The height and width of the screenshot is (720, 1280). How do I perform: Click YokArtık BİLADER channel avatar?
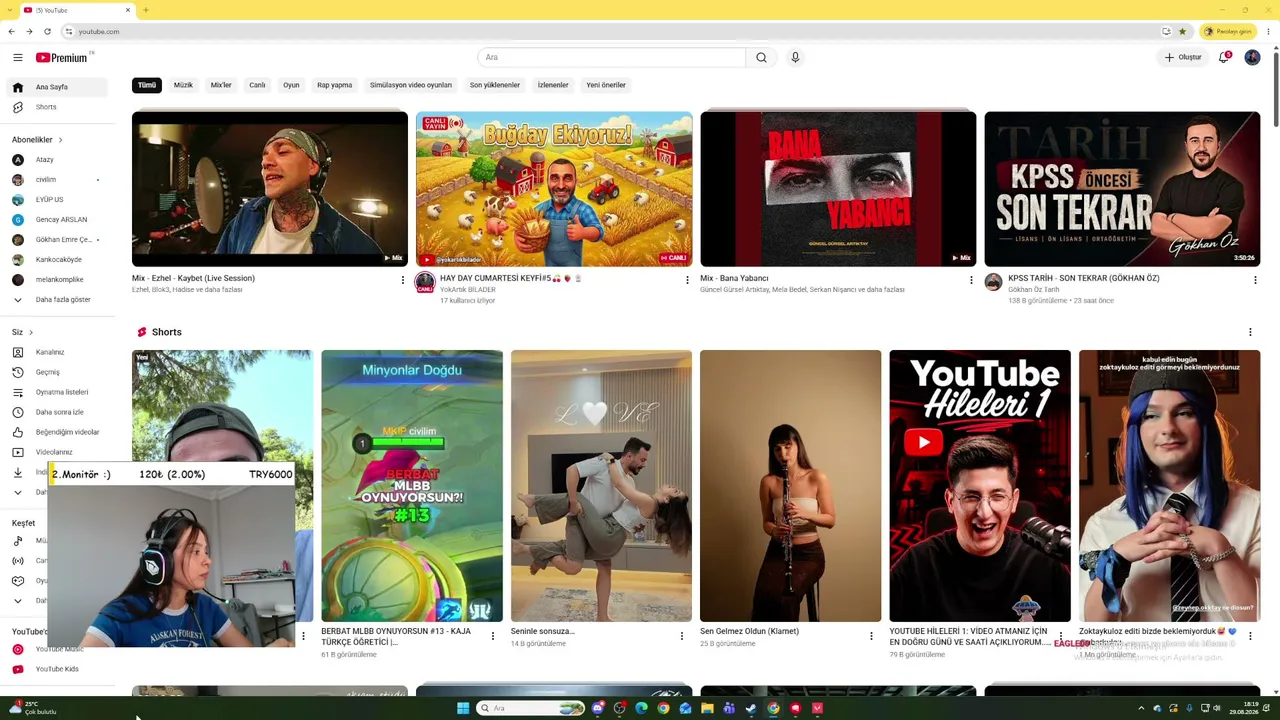point(425,282)
